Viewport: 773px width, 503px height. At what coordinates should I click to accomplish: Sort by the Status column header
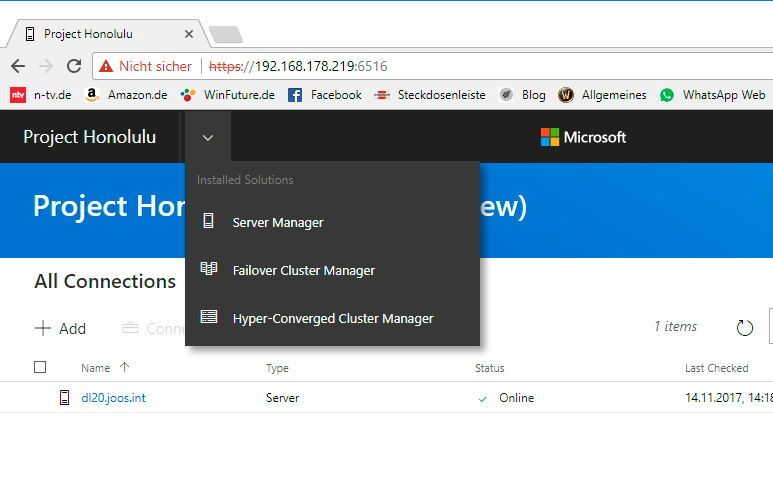(490, 368)
